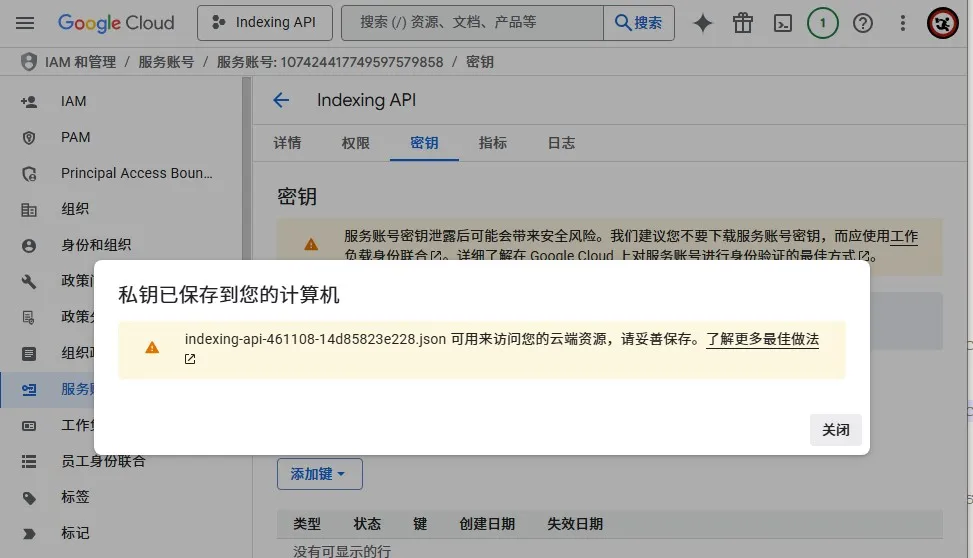The height and width of the screenshot is (558, 973).
Task: Click the 工作 pool sidebar icon
Action: coord(29,426)
